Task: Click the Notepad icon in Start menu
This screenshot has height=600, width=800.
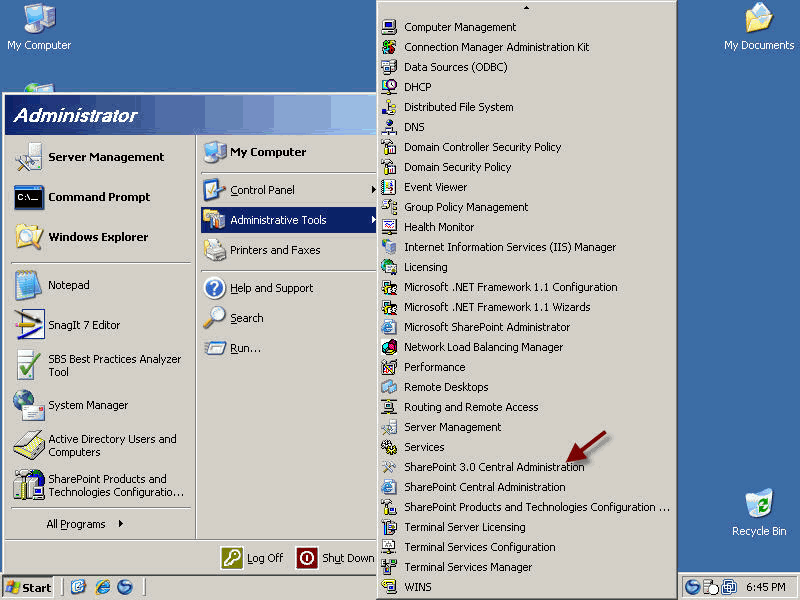Action: point(29,285)
